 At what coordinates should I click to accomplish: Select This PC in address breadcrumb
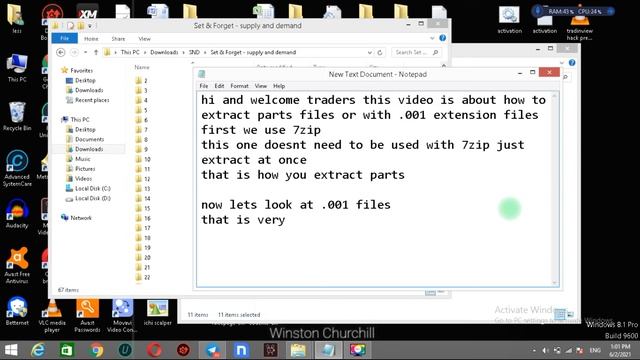(130, 52)
